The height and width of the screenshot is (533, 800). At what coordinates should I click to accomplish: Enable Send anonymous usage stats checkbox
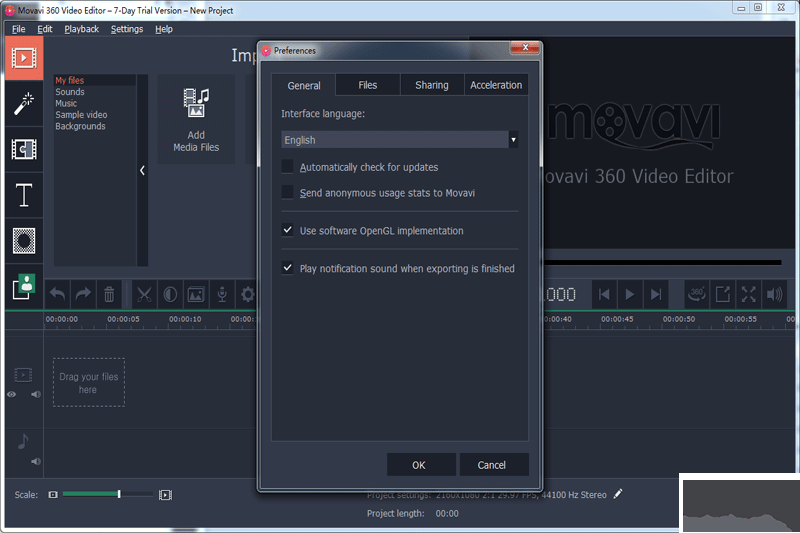tap(288, 192)
